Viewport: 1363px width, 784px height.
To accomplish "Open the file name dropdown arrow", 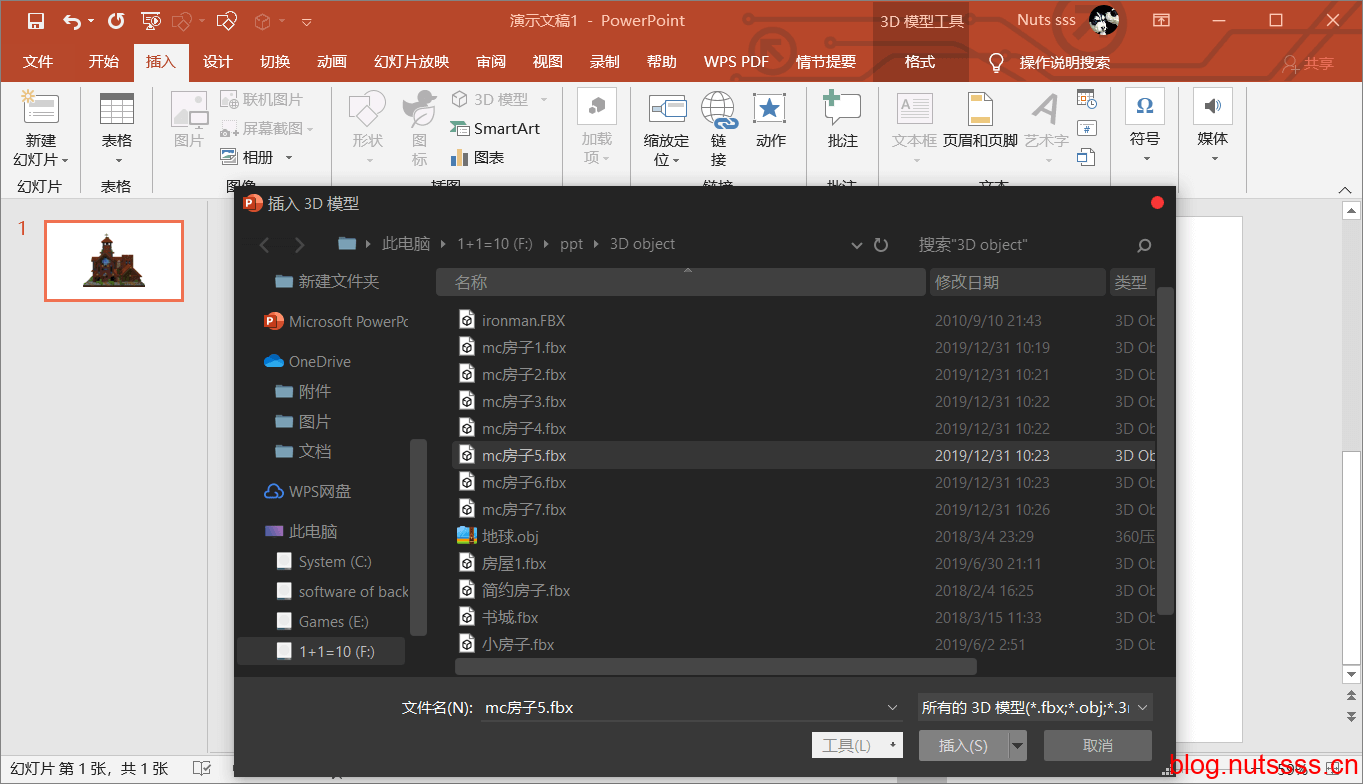I will [x=893, y=708].
